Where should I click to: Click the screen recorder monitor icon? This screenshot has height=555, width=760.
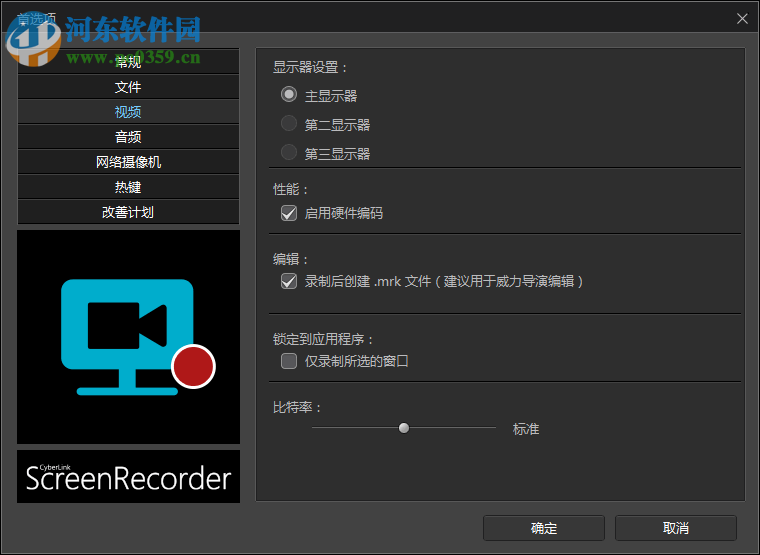(138, 337)
